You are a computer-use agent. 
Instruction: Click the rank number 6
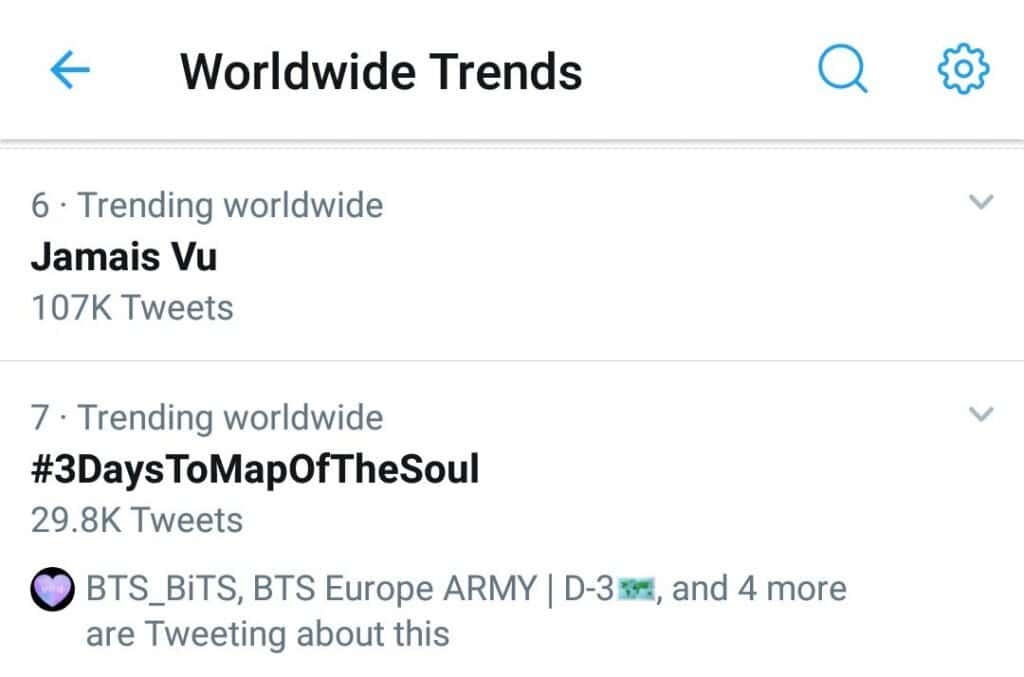(40, 205)
